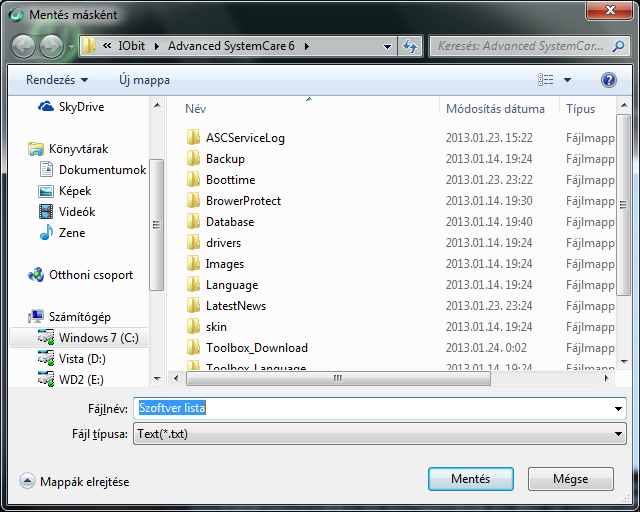This screenshot has width=640, height=512.
Task: Select WD2 (E:) drive
Action: pyautogui.click(x=81, y=380)
